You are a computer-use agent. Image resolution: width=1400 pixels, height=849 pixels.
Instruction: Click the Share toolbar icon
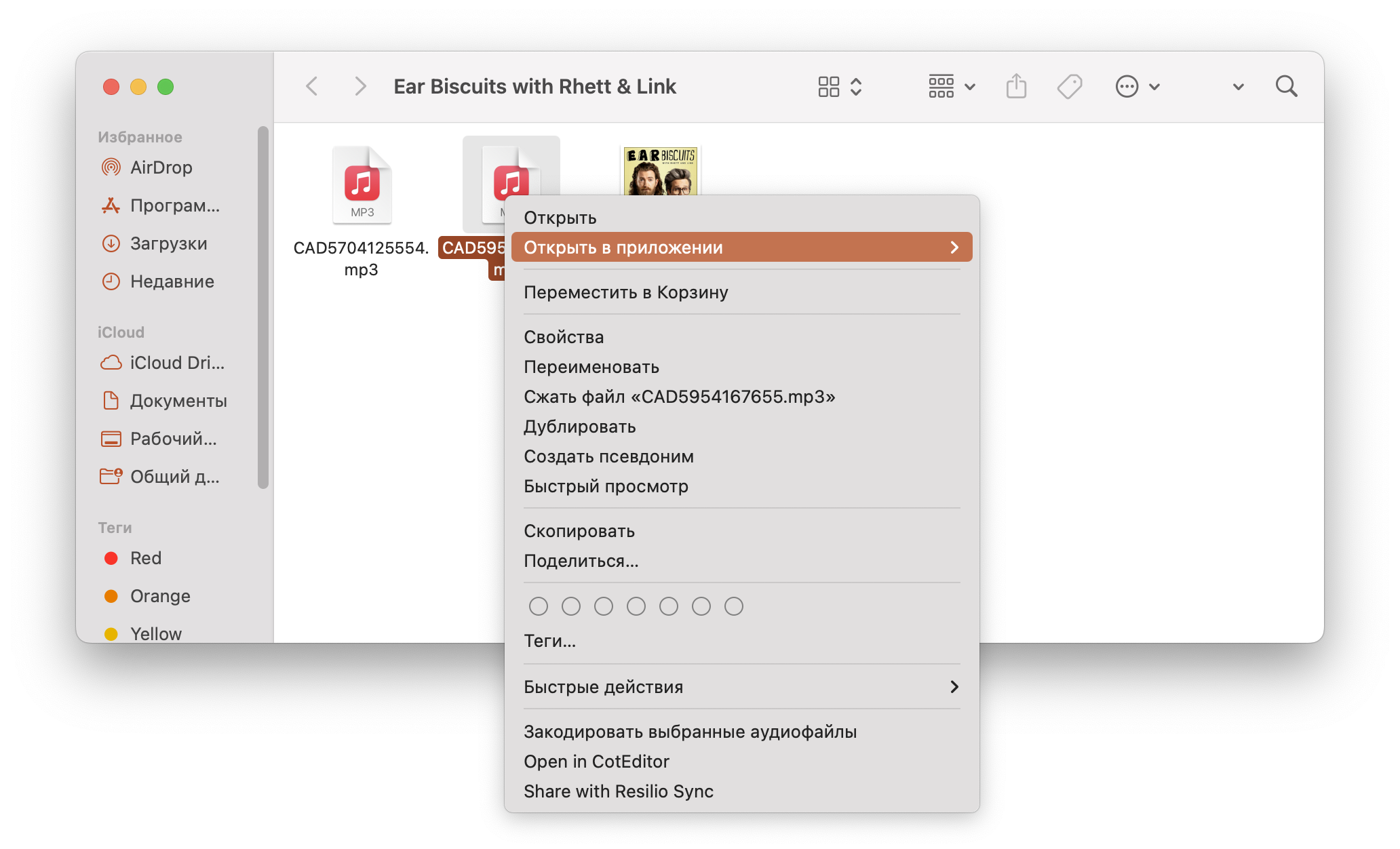click(x=1016, y=87)
